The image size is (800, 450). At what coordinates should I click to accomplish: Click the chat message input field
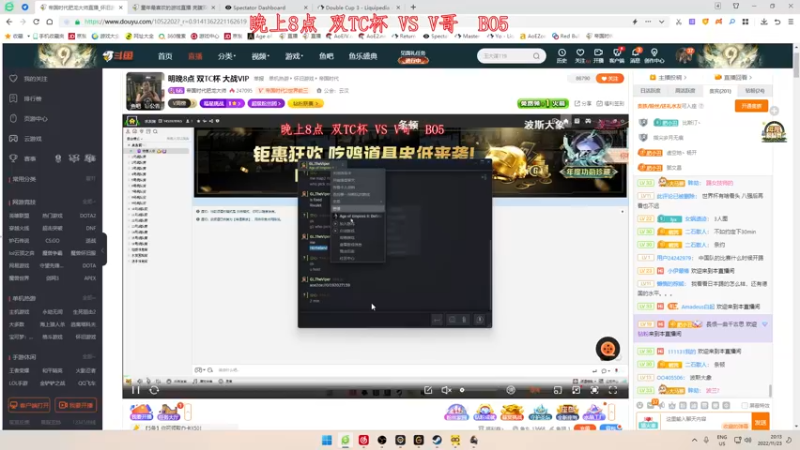[x=707, y=421]
